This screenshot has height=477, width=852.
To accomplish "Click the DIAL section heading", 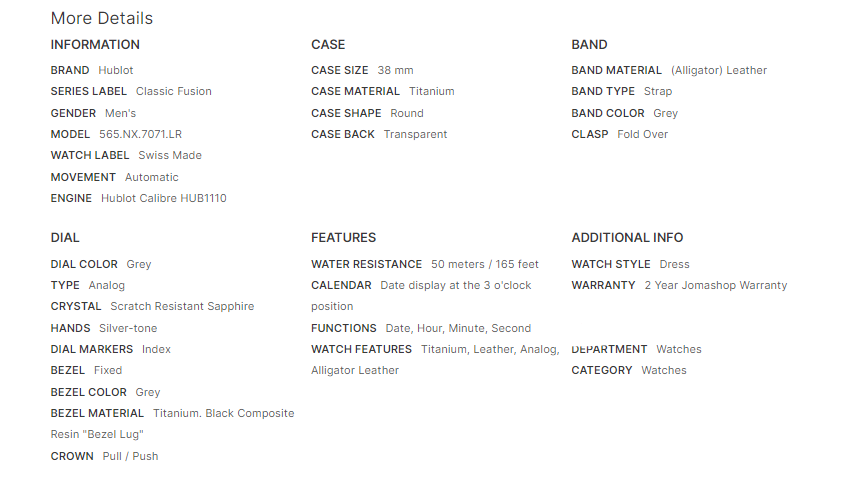I will click(x=65, y=238).
